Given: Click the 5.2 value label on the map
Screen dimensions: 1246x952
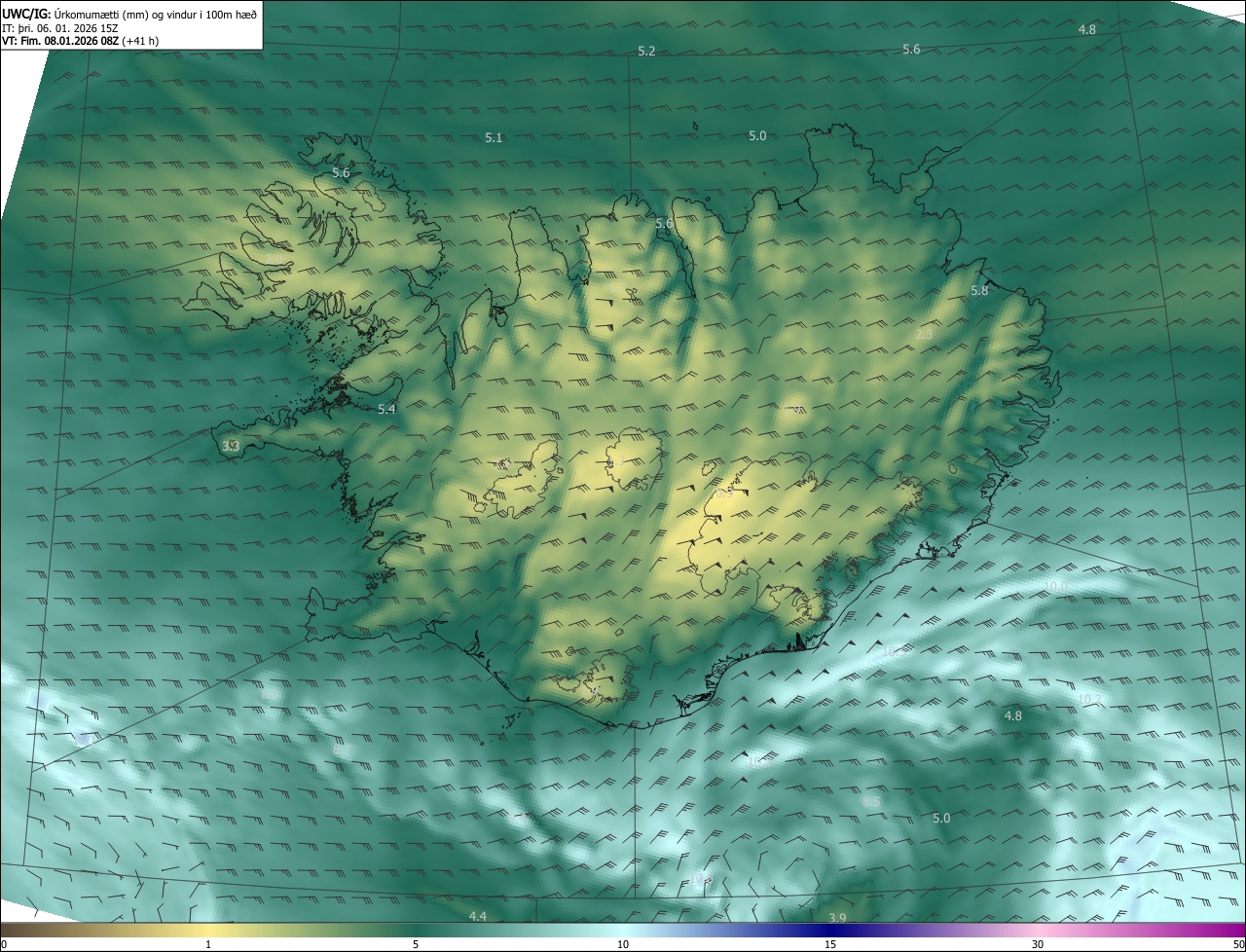Looking at the screenshot, I should click(x=646, y=51).
